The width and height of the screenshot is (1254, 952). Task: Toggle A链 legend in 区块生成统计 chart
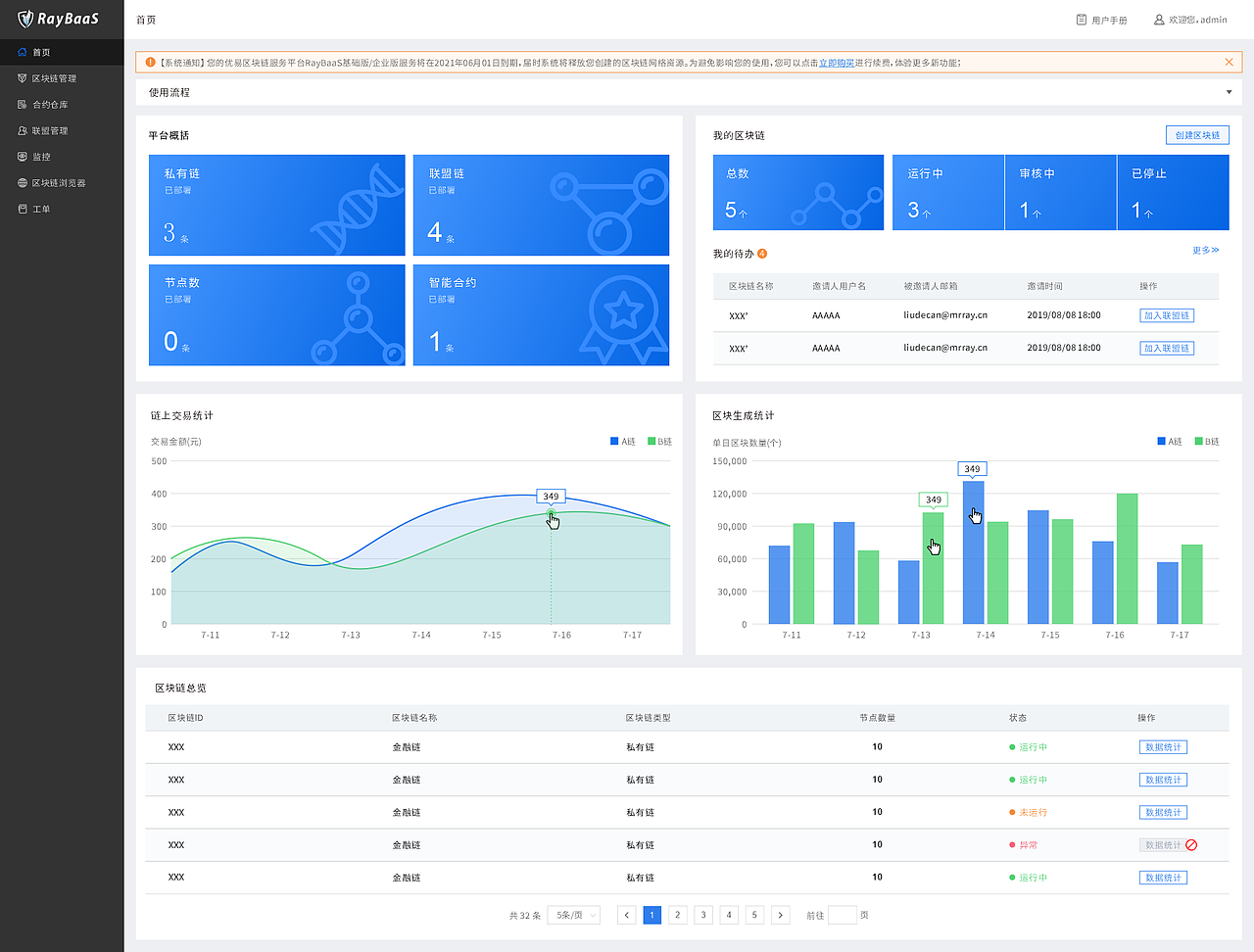pyautogui.click(x=1170, y=442)
